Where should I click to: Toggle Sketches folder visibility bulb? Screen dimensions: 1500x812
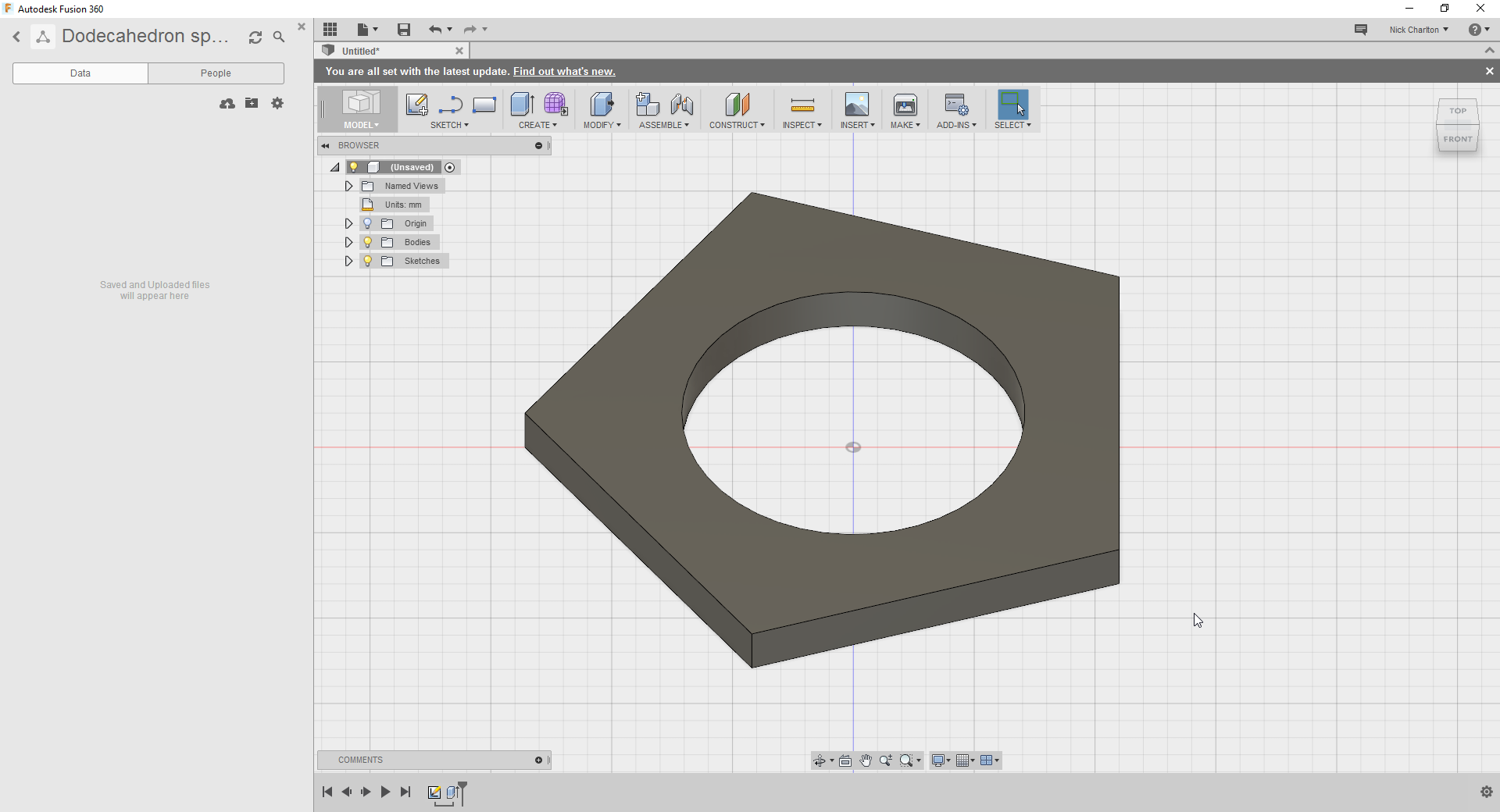pos(367,261)
